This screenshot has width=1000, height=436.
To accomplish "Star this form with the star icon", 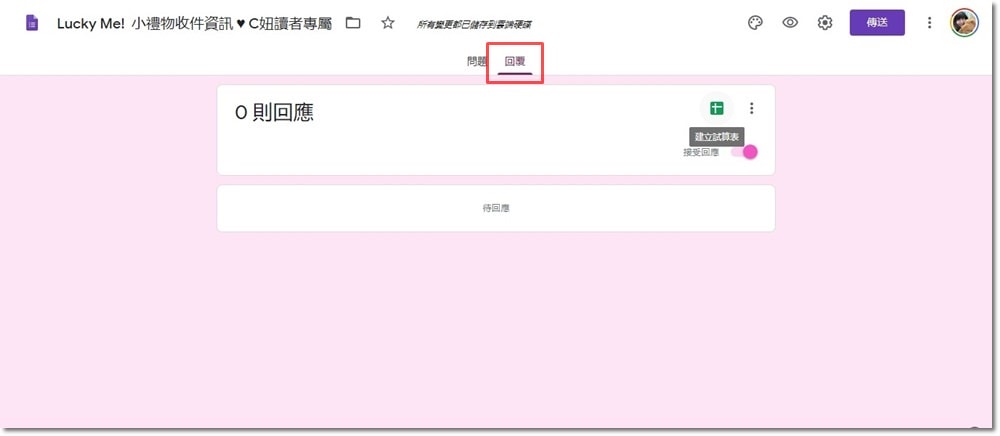I will pyautogui.click(x=388, y=23).
